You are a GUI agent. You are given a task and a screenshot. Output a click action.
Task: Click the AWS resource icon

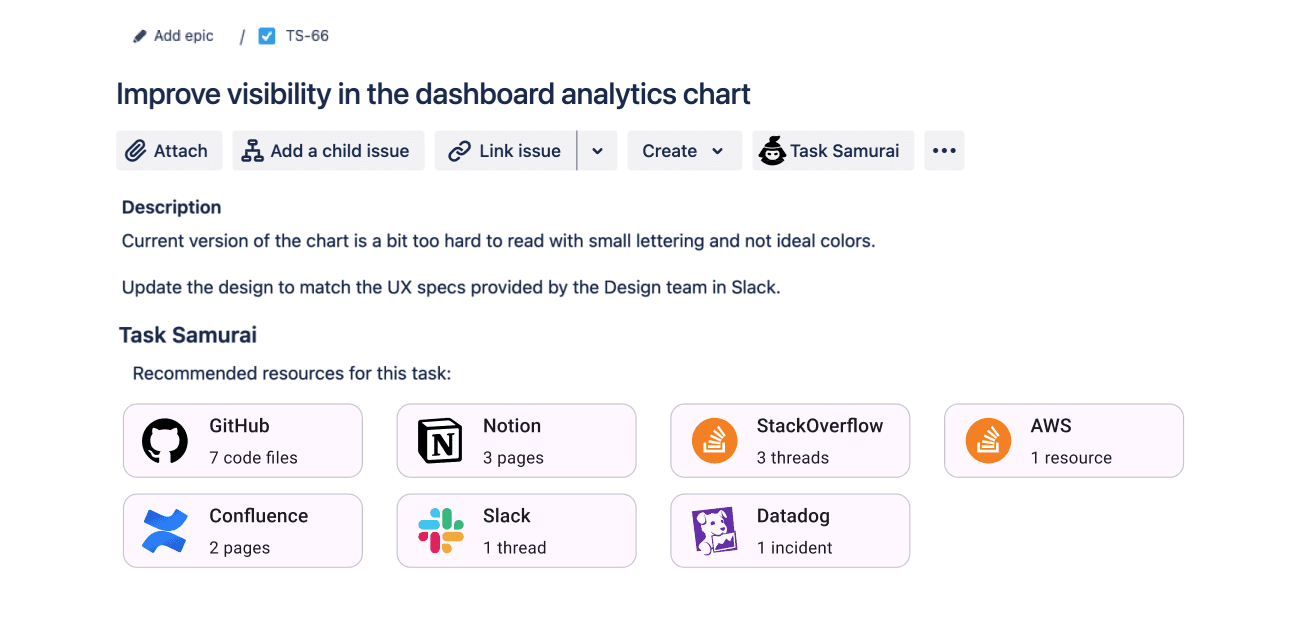987,440
